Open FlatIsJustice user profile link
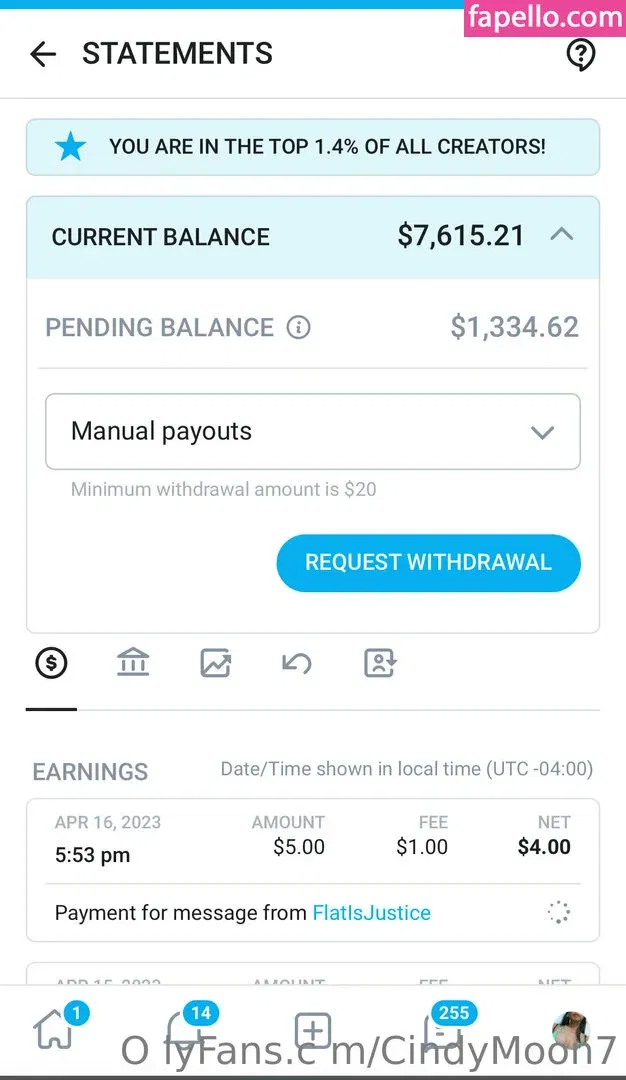 (371, 913)
